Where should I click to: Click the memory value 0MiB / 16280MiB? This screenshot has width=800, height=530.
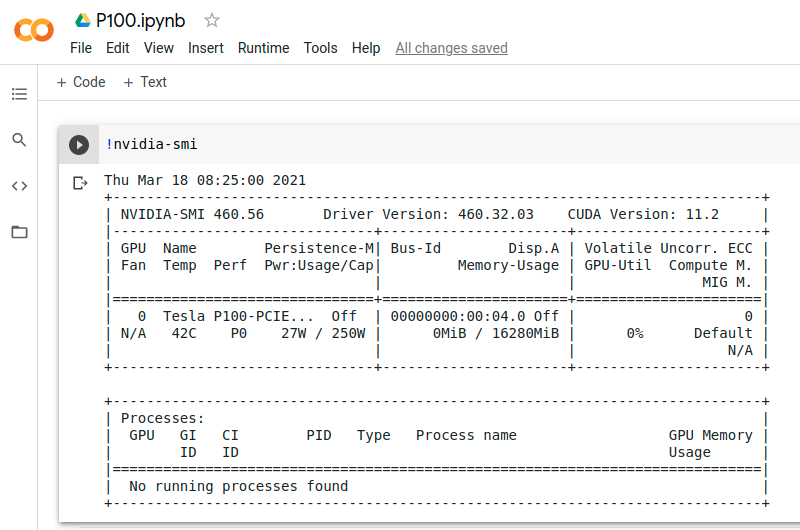coord(496,333)
